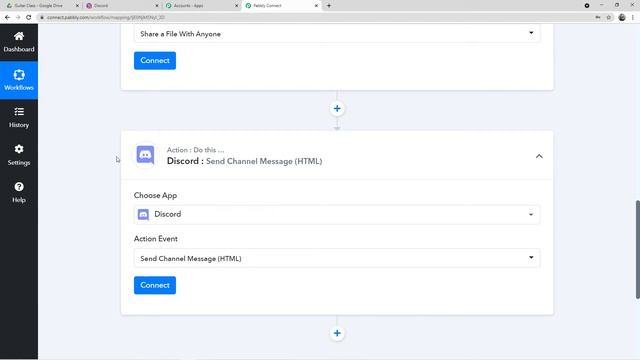This screenshot has height=360, width=640.
Task: Switch to the Accounts Apps browser tab
Action: (x=201, y=6)
